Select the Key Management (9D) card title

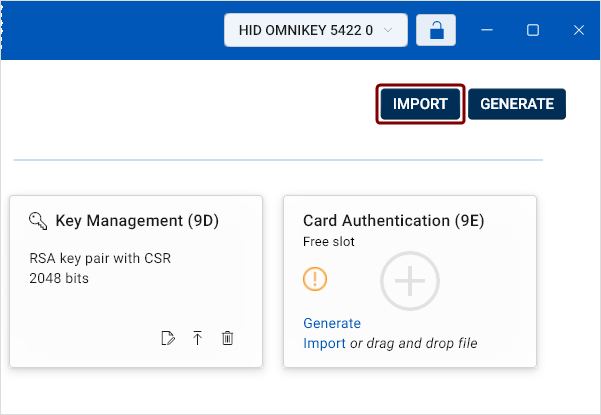(136, 221)
